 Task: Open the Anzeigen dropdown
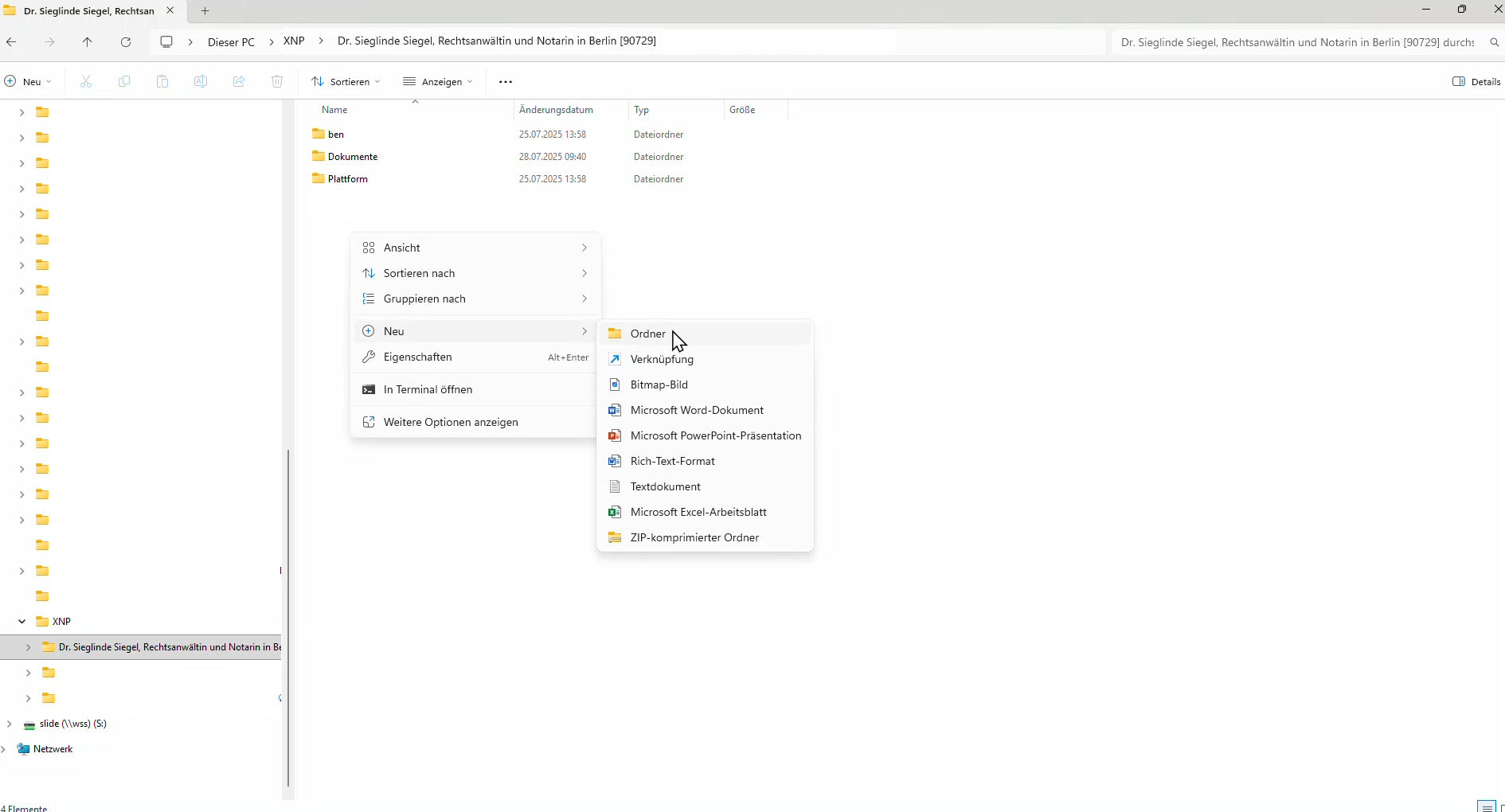pyautogui.click(x=438, y=82)
